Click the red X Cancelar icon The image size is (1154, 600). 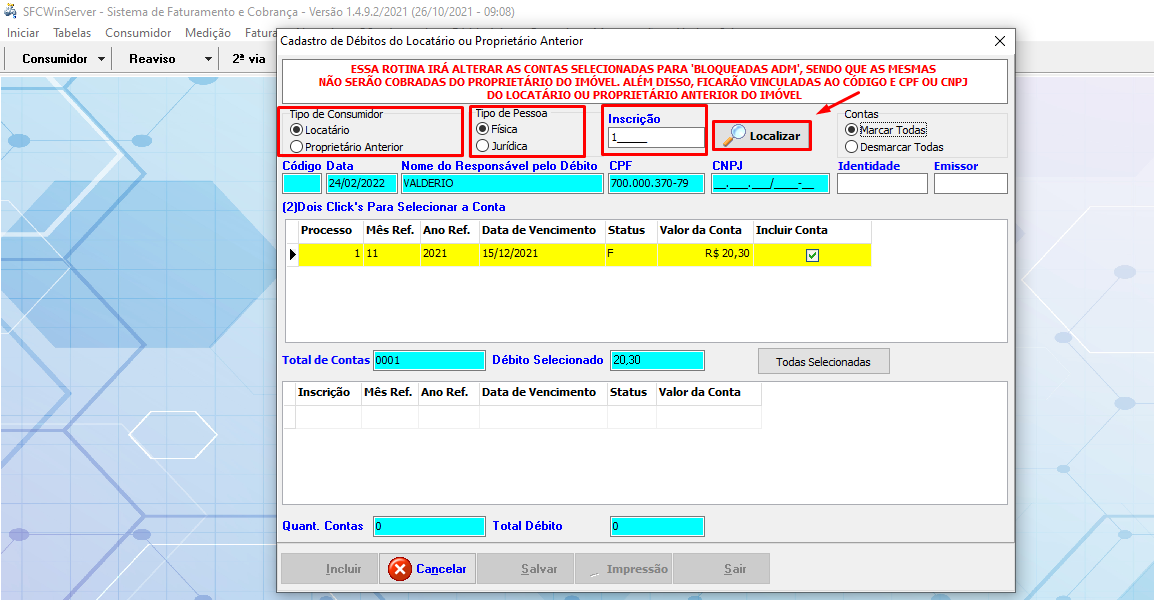pos(400,569)
